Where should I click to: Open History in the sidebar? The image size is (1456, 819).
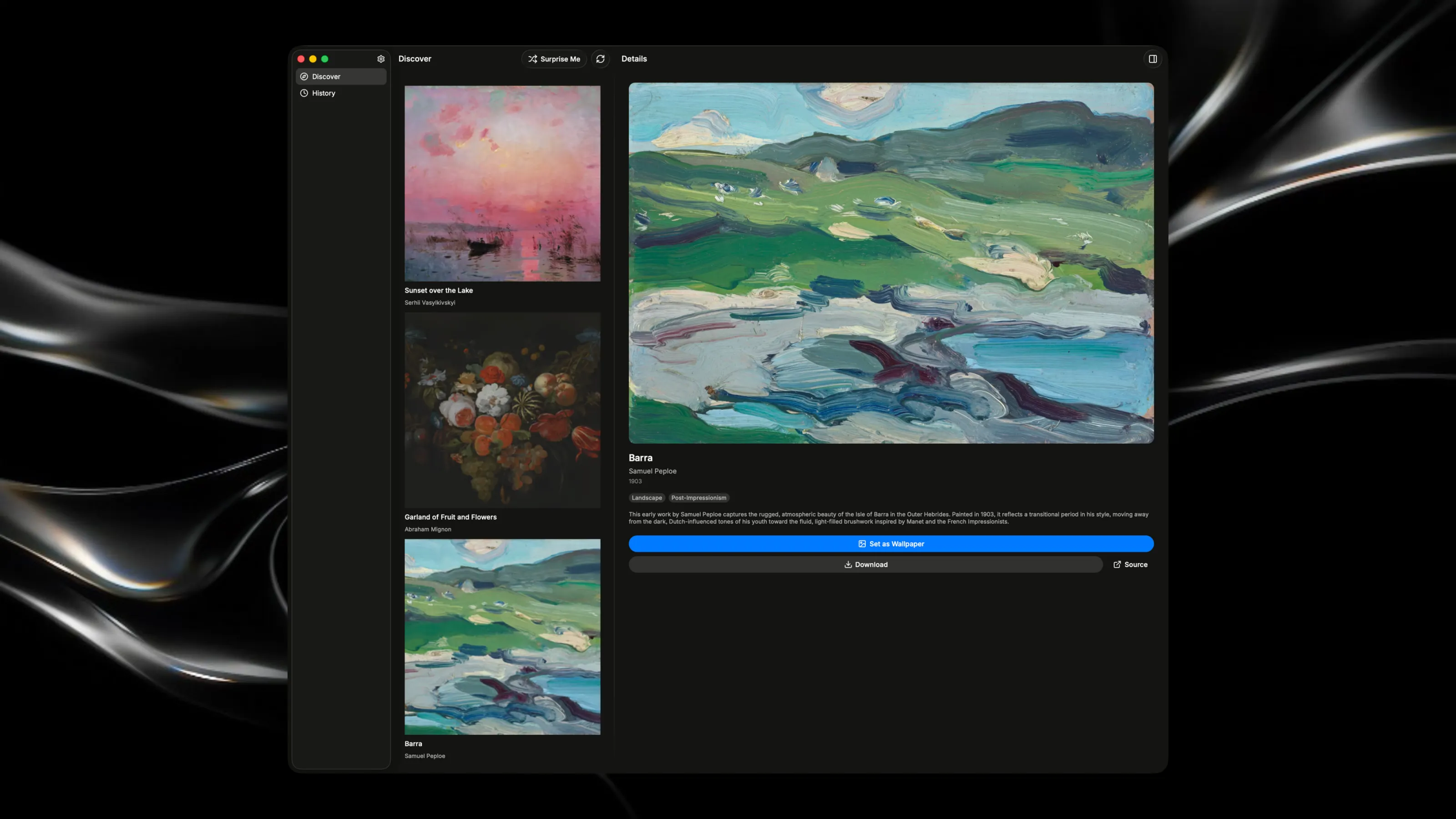tap(341, 93)
